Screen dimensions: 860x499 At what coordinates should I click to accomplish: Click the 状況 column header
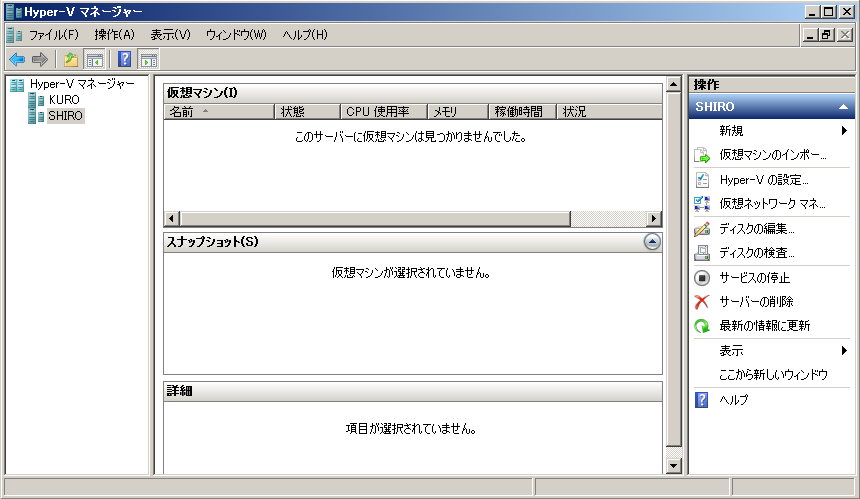(x=609, y=112)
